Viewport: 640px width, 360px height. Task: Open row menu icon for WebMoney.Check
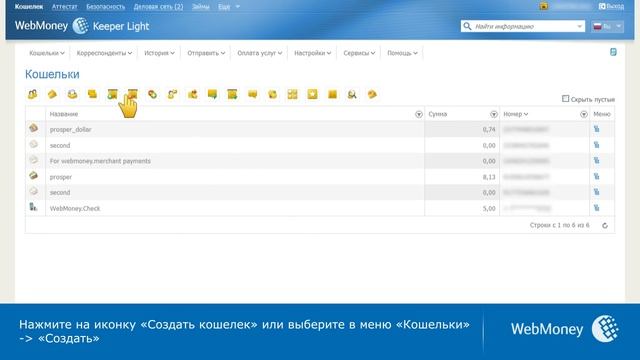(597, 208)
